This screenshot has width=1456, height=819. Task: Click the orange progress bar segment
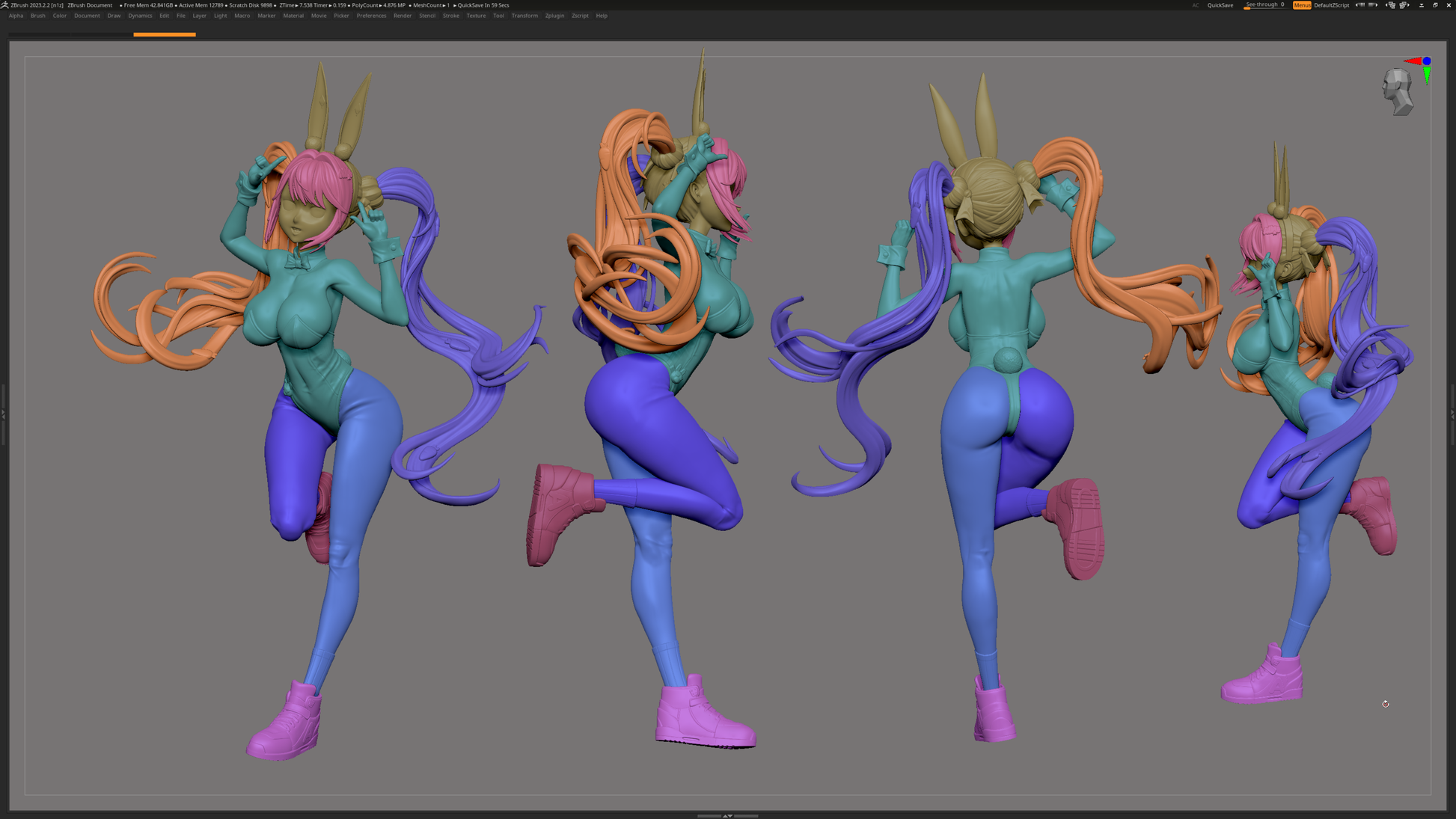165,34
